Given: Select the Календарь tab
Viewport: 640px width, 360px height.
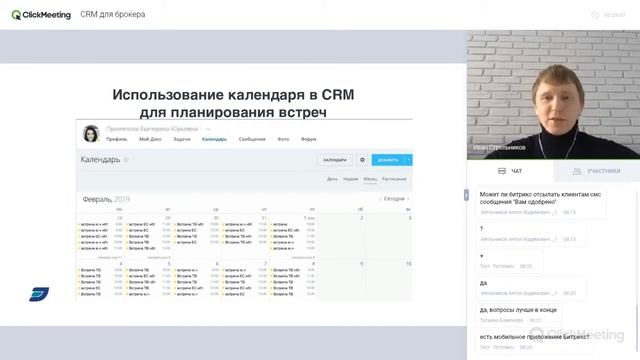Looking at the screenshot, I should [x=214, y=139].
